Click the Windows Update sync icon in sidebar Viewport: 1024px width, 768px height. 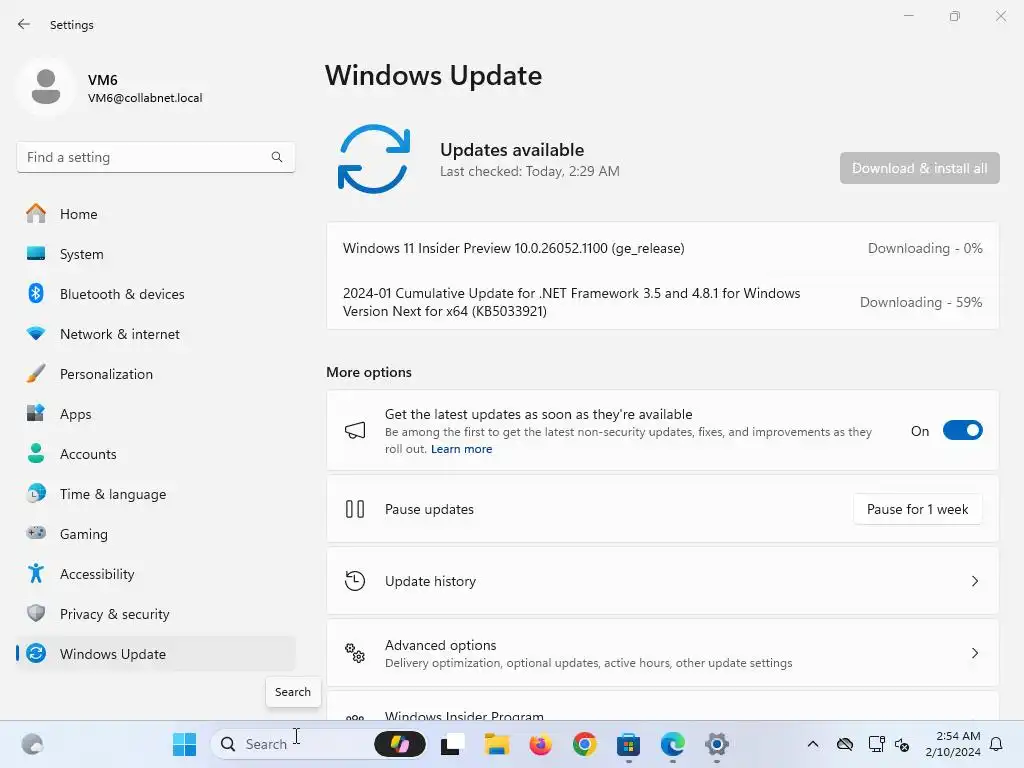[x=36, y=653]
